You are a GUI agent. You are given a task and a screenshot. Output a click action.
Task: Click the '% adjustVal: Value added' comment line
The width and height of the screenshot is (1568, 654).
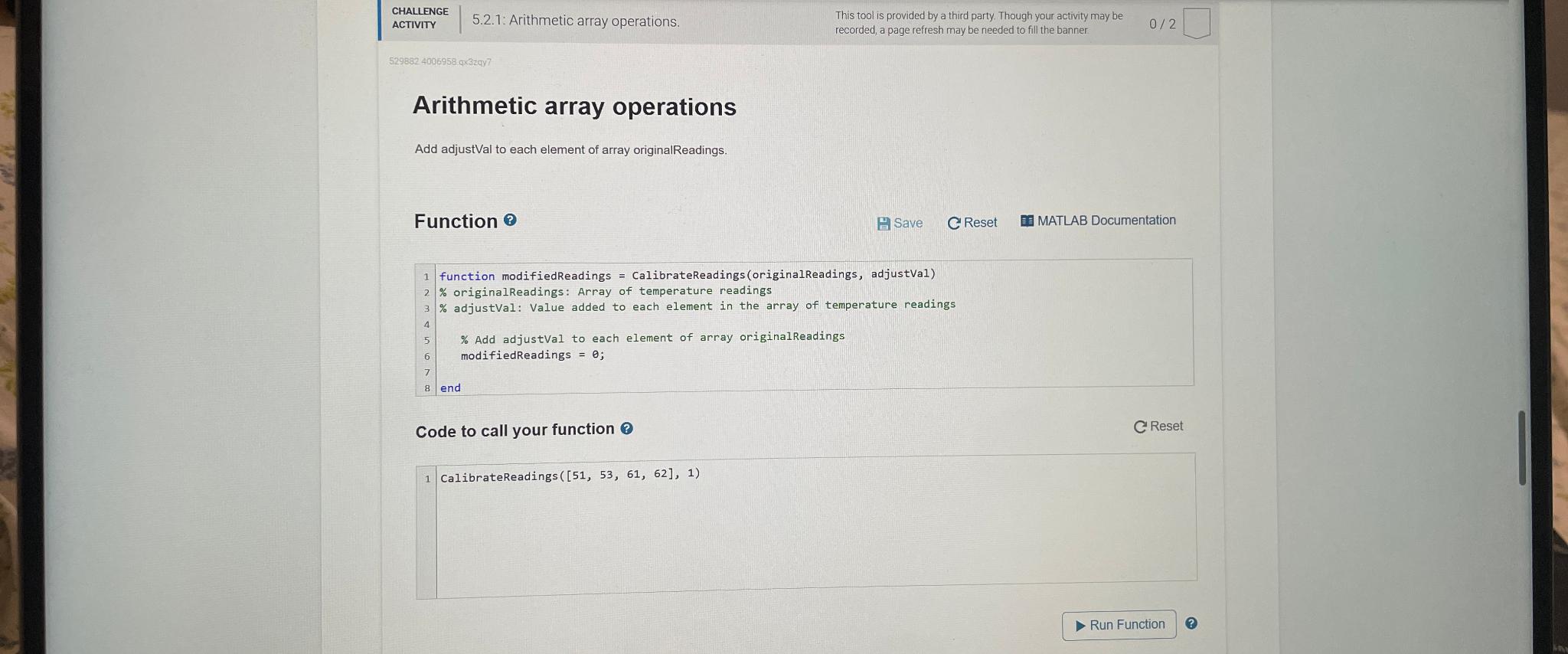click(697, 306)
